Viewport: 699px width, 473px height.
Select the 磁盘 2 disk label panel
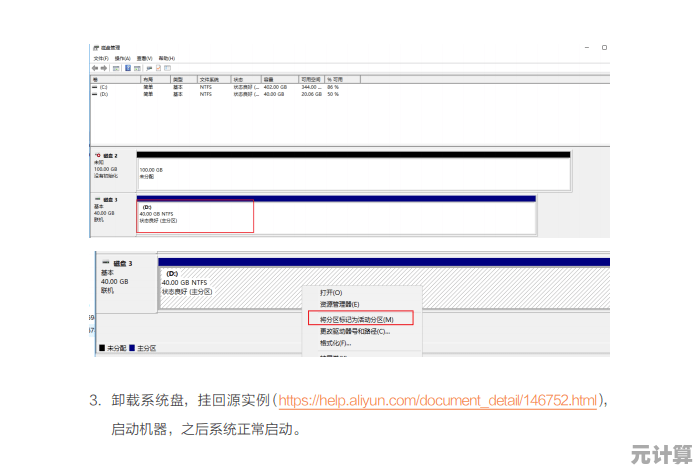(x=113, y=171)
